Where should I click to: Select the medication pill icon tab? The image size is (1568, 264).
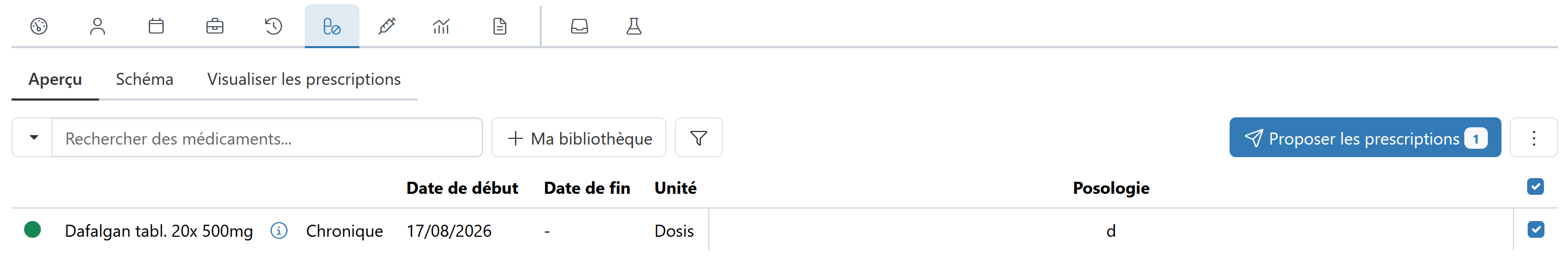(x=332, y=26)
